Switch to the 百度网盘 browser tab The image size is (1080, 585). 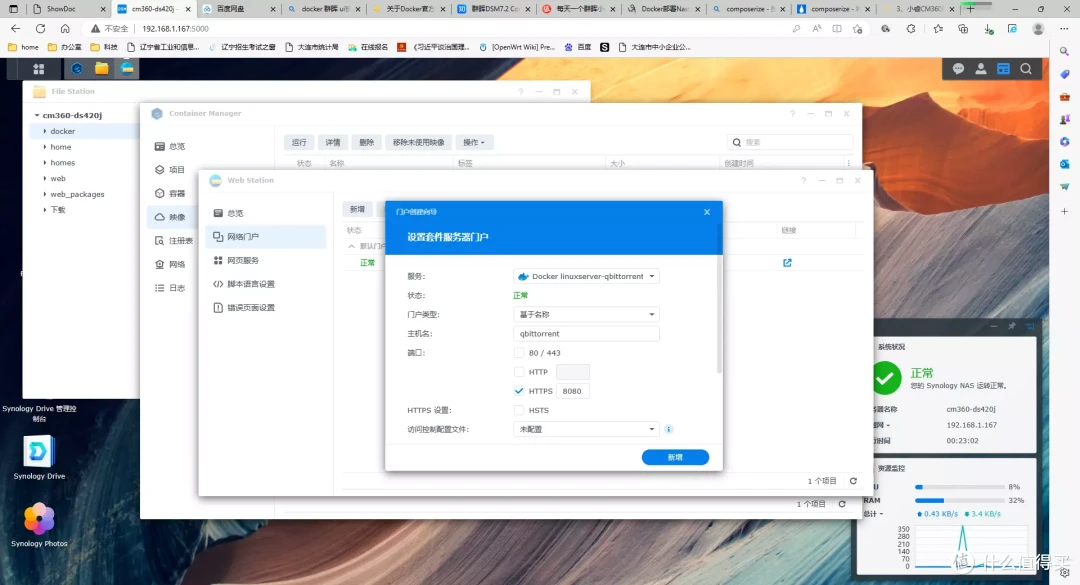(x=238, y=9)
